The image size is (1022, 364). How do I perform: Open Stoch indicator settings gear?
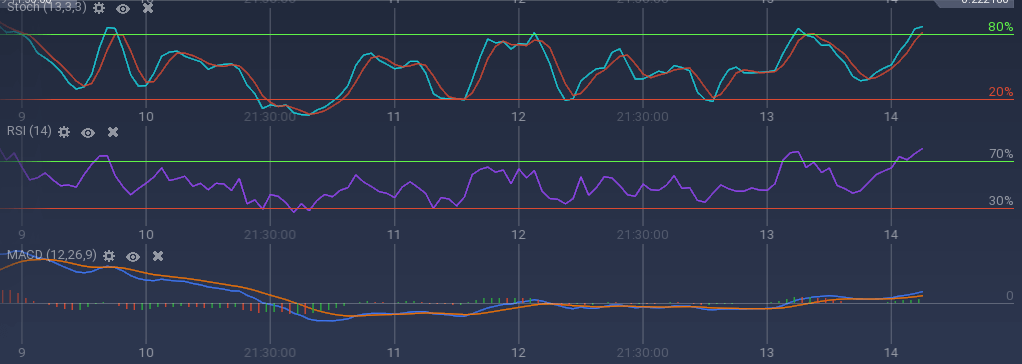(x=98, y=8)
